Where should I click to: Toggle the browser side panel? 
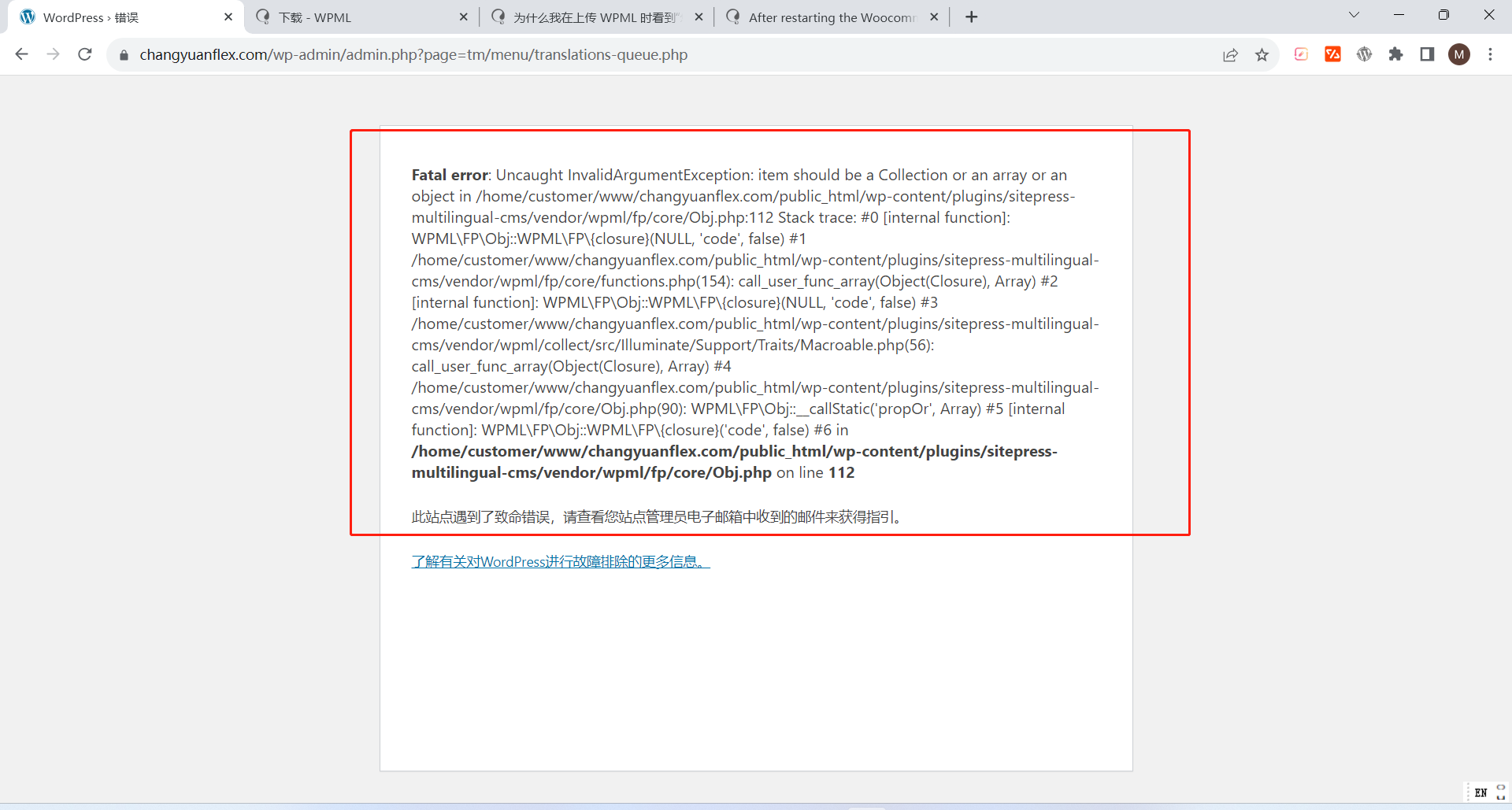(x=1427, y=54)
